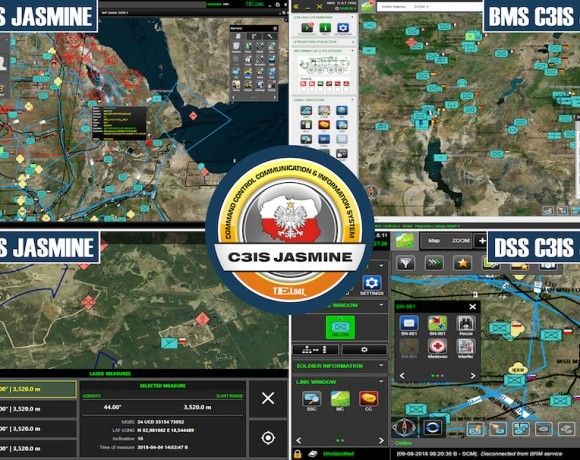Tick the leftmost checkbox under vehicle status icons
The height and width of the screenshot is (460, 580).
[x=303, y=89]
